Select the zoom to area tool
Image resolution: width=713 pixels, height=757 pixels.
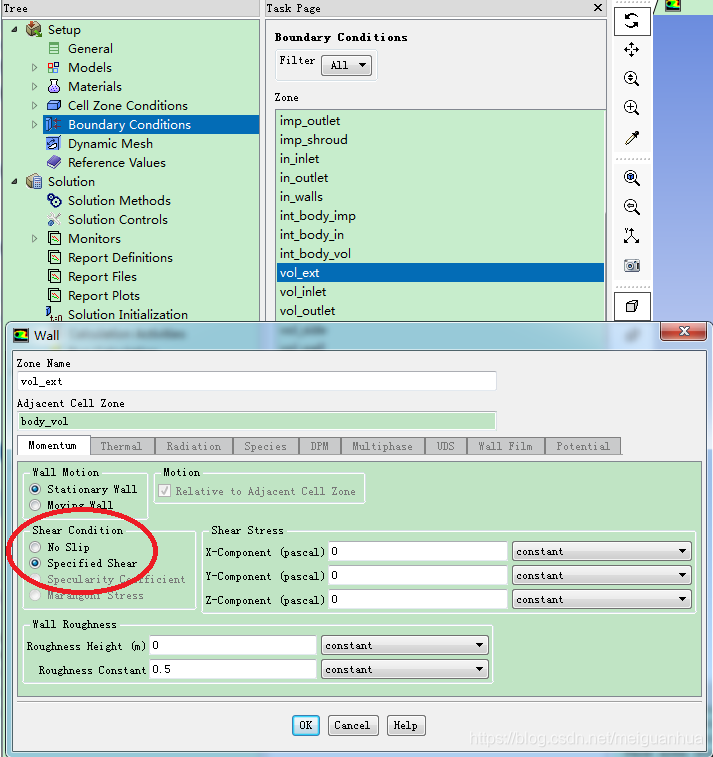pos(631,107)
